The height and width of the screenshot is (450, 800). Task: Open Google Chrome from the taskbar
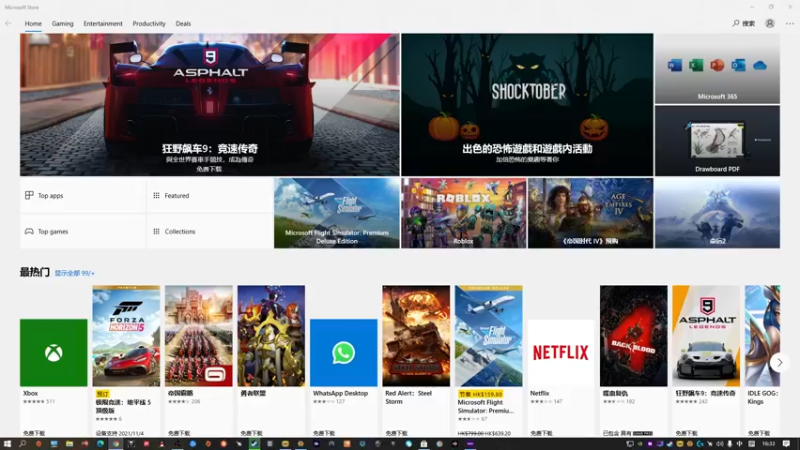point(115,444)
